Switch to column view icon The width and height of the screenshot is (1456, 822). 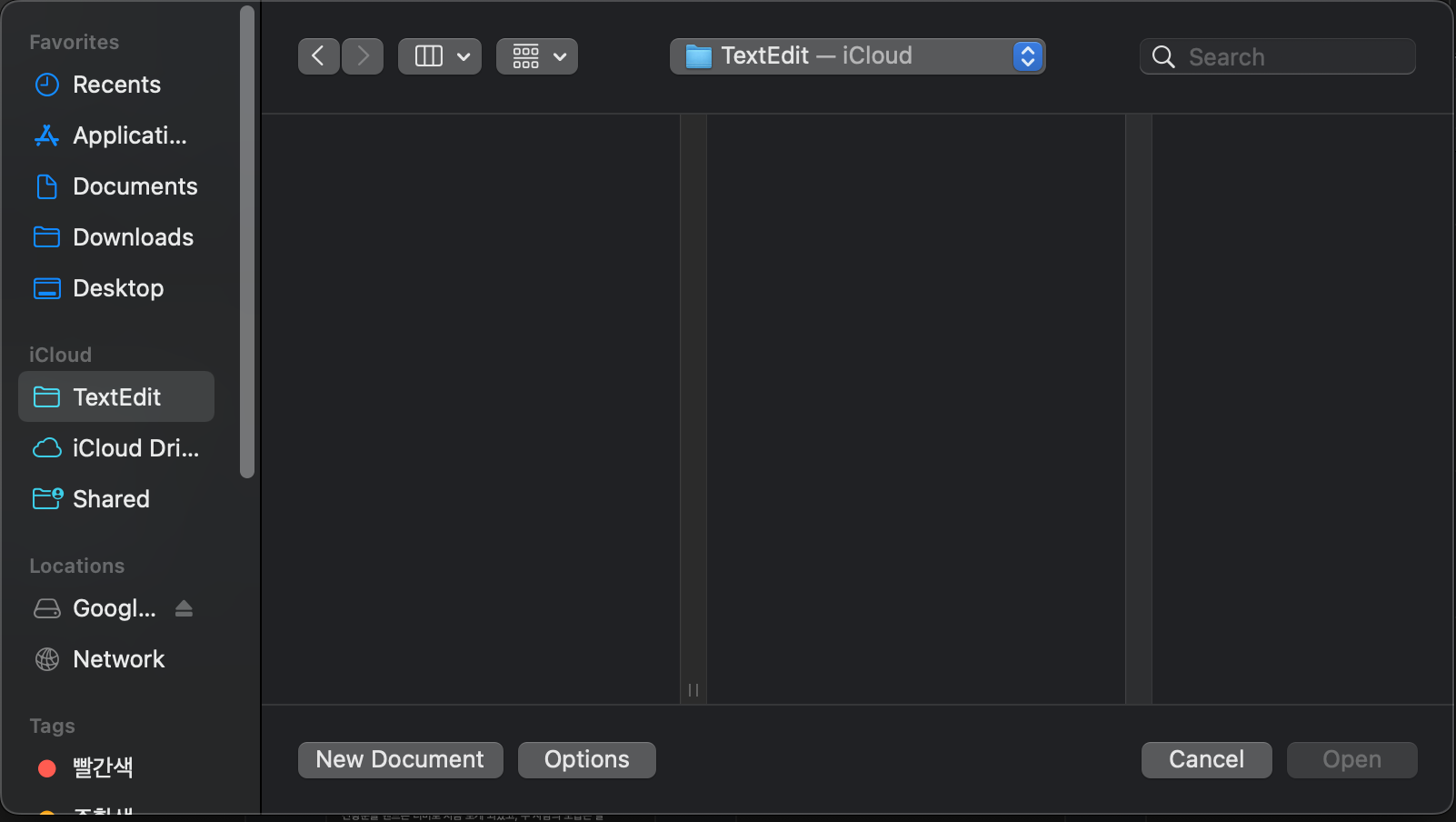click(429, 56)
